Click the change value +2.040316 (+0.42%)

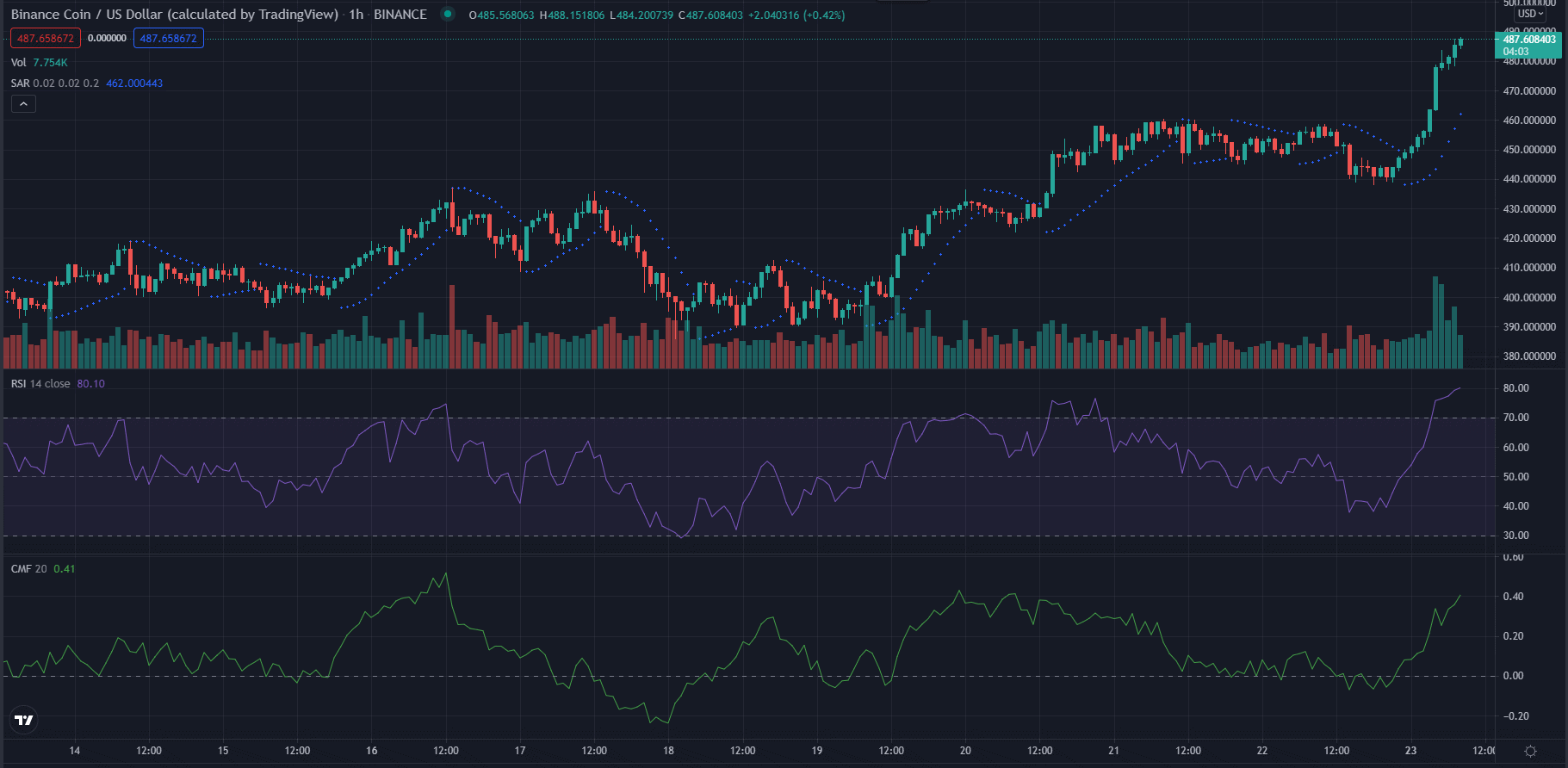(x=796, y=15)
